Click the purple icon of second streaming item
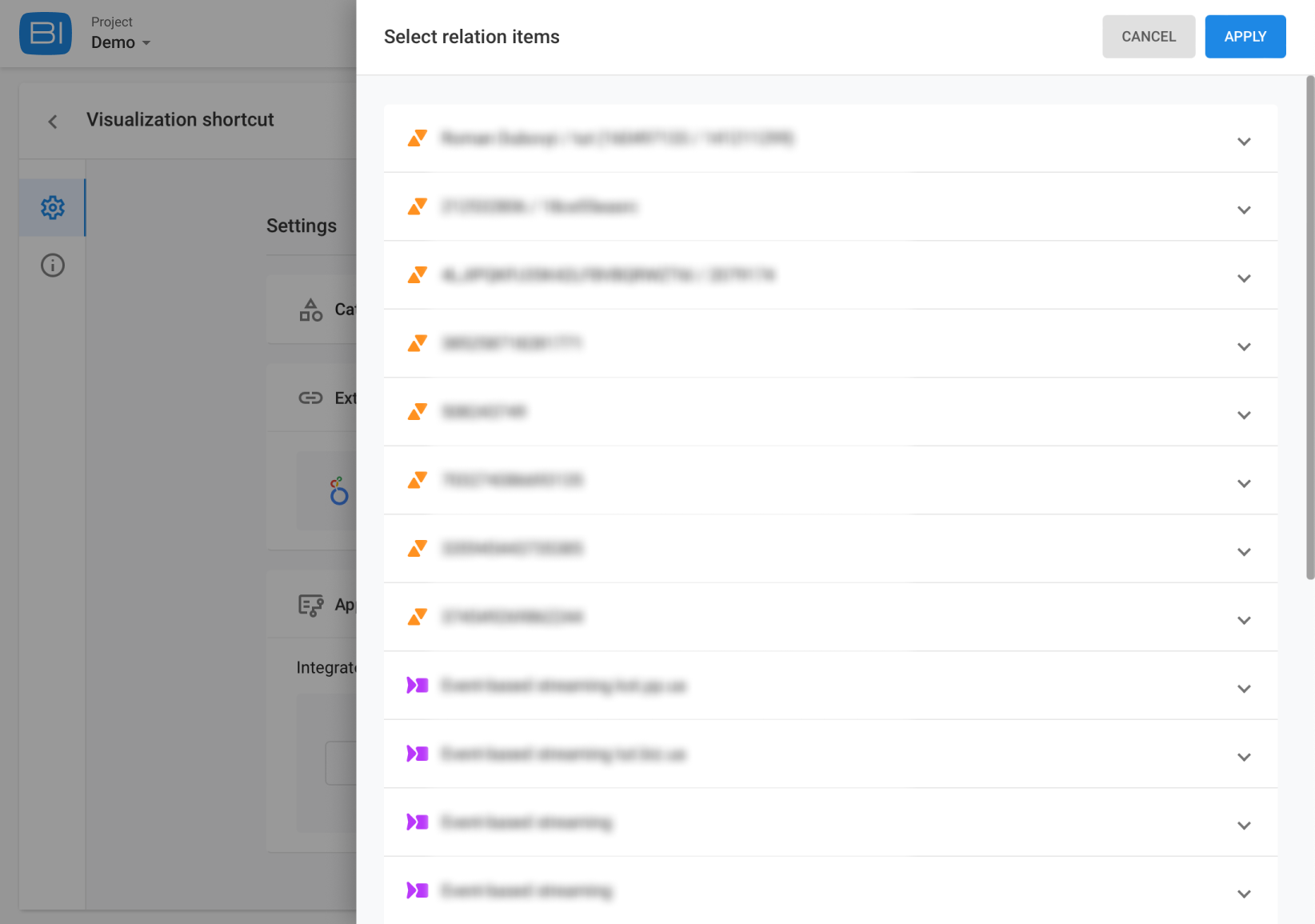This screenshot has width=1315, height=924. click(x=418, y=754)
